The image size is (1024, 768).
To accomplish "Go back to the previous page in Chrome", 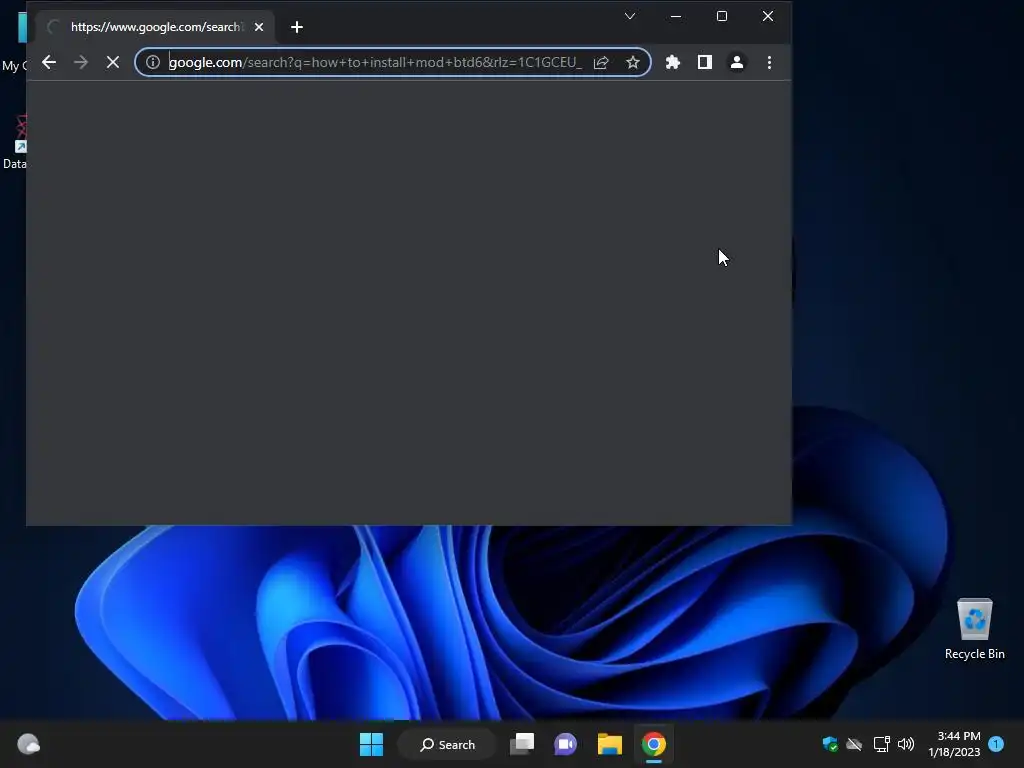I will (x=49, y=62).
